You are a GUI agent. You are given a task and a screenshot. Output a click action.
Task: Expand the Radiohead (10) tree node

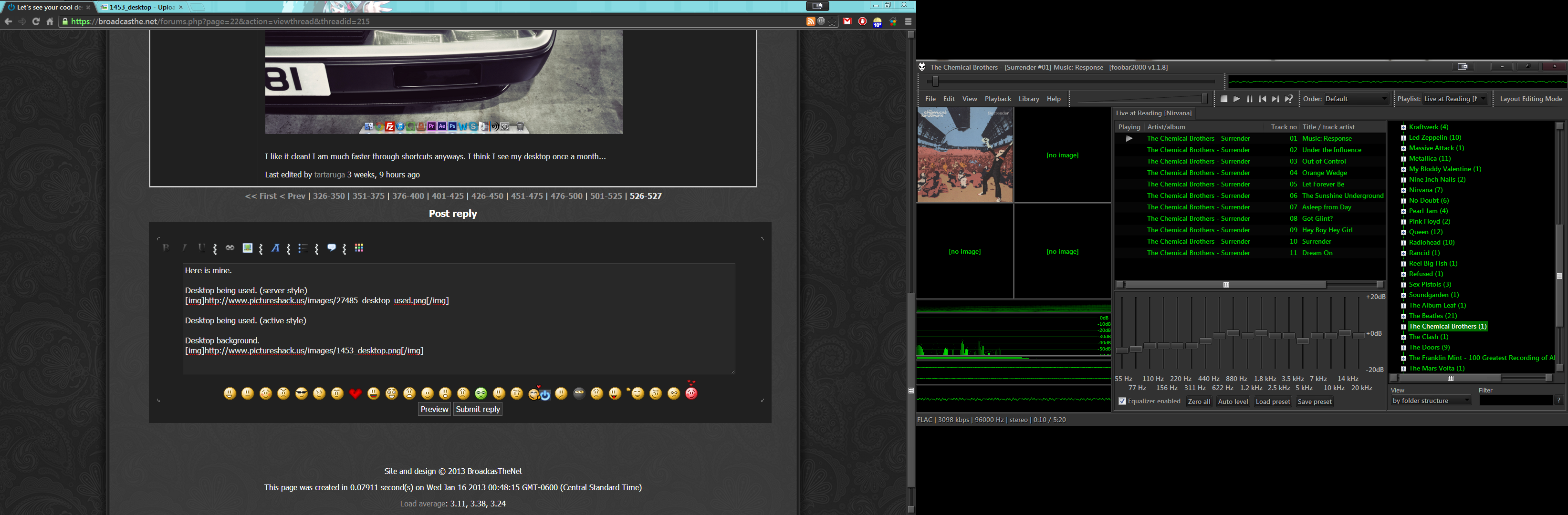(x=1403, y=243)
